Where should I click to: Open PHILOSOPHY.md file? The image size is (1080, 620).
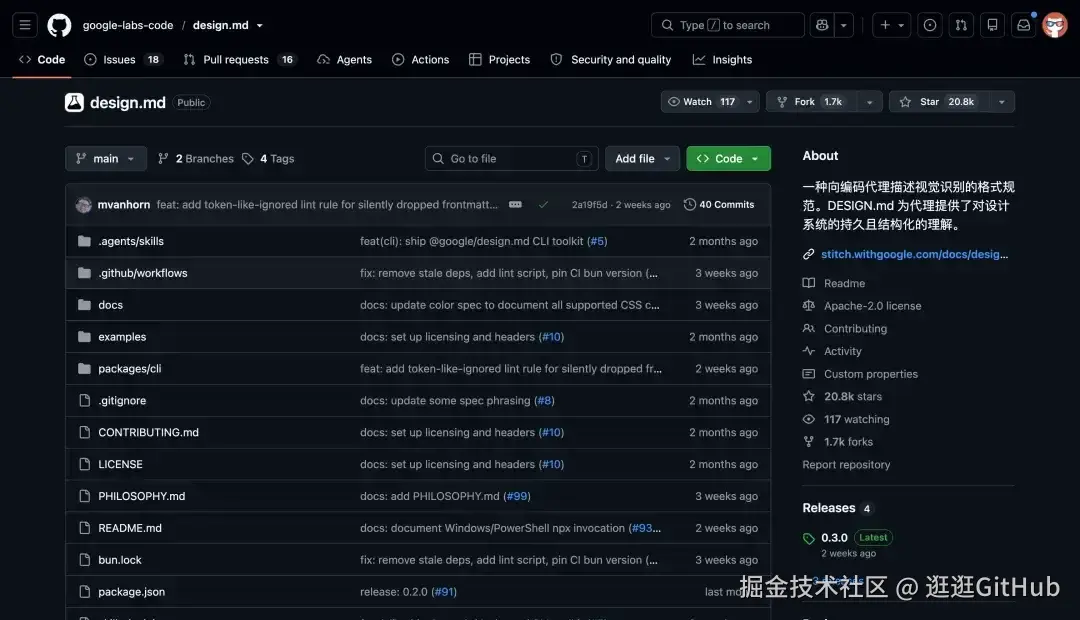click(141, 496)
